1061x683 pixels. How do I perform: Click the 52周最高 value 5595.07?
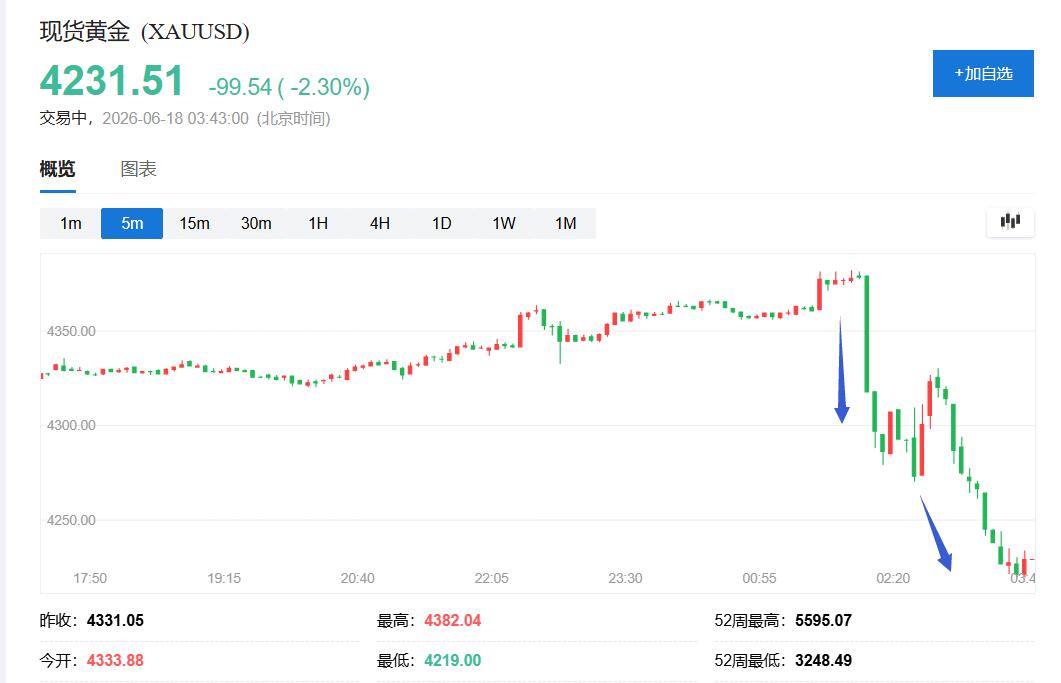tap(823, 620)
